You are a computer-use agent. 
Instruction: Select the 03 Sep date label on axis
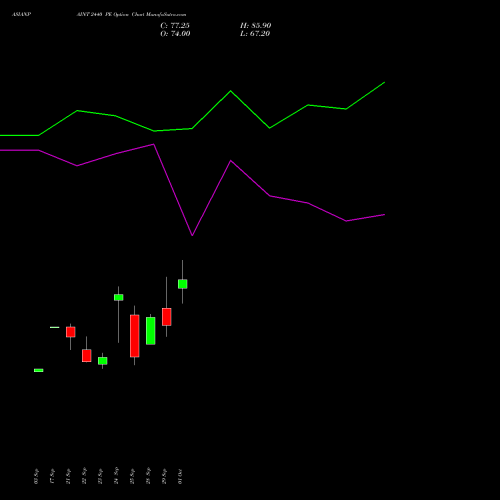(x=36, y=476)
